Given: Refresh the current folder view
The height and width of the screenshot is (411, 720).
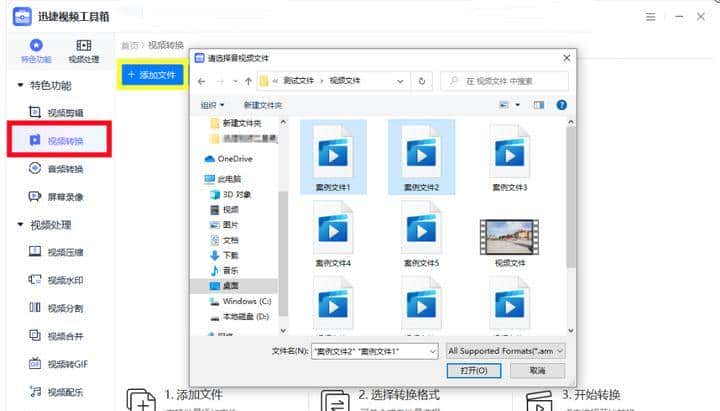Looking at the screenshot, I should pos(422,81).
